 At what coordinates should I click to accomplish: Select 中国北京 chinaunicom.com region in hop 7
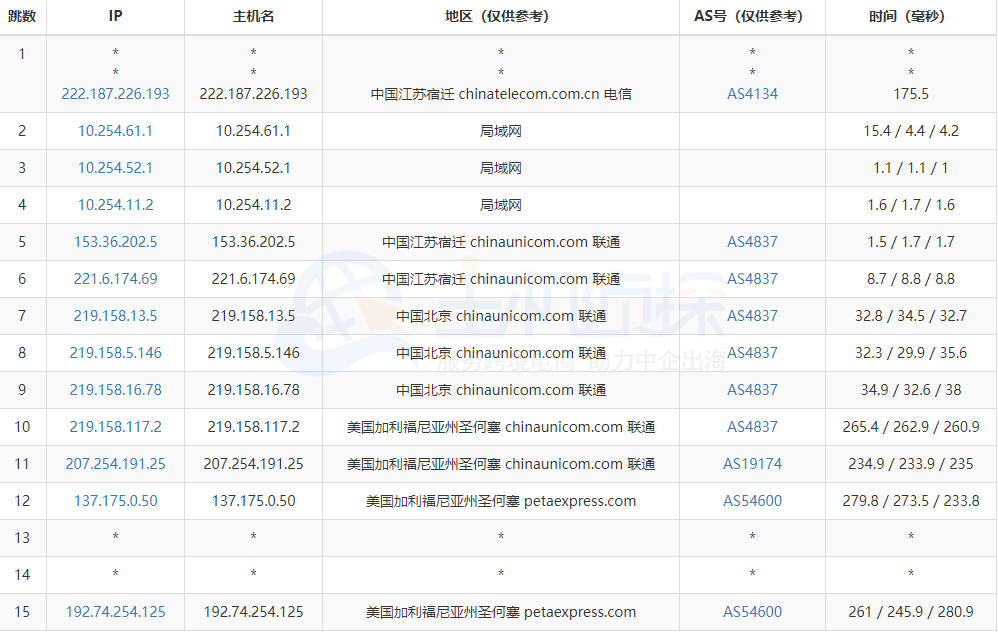(501, 316)
